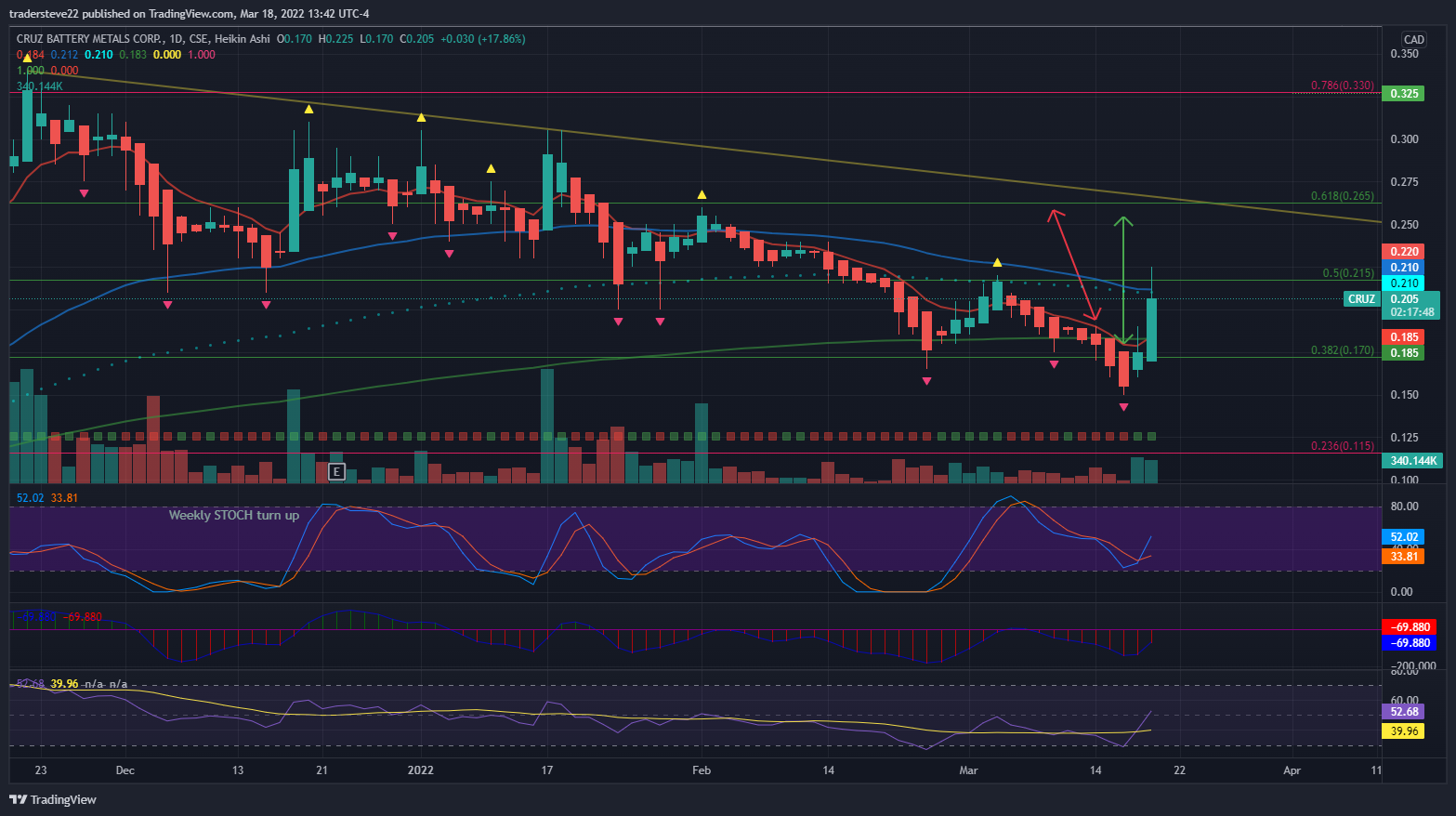1456x816 pixels.
Task: Click the high value H0.225
Action: 335,39
